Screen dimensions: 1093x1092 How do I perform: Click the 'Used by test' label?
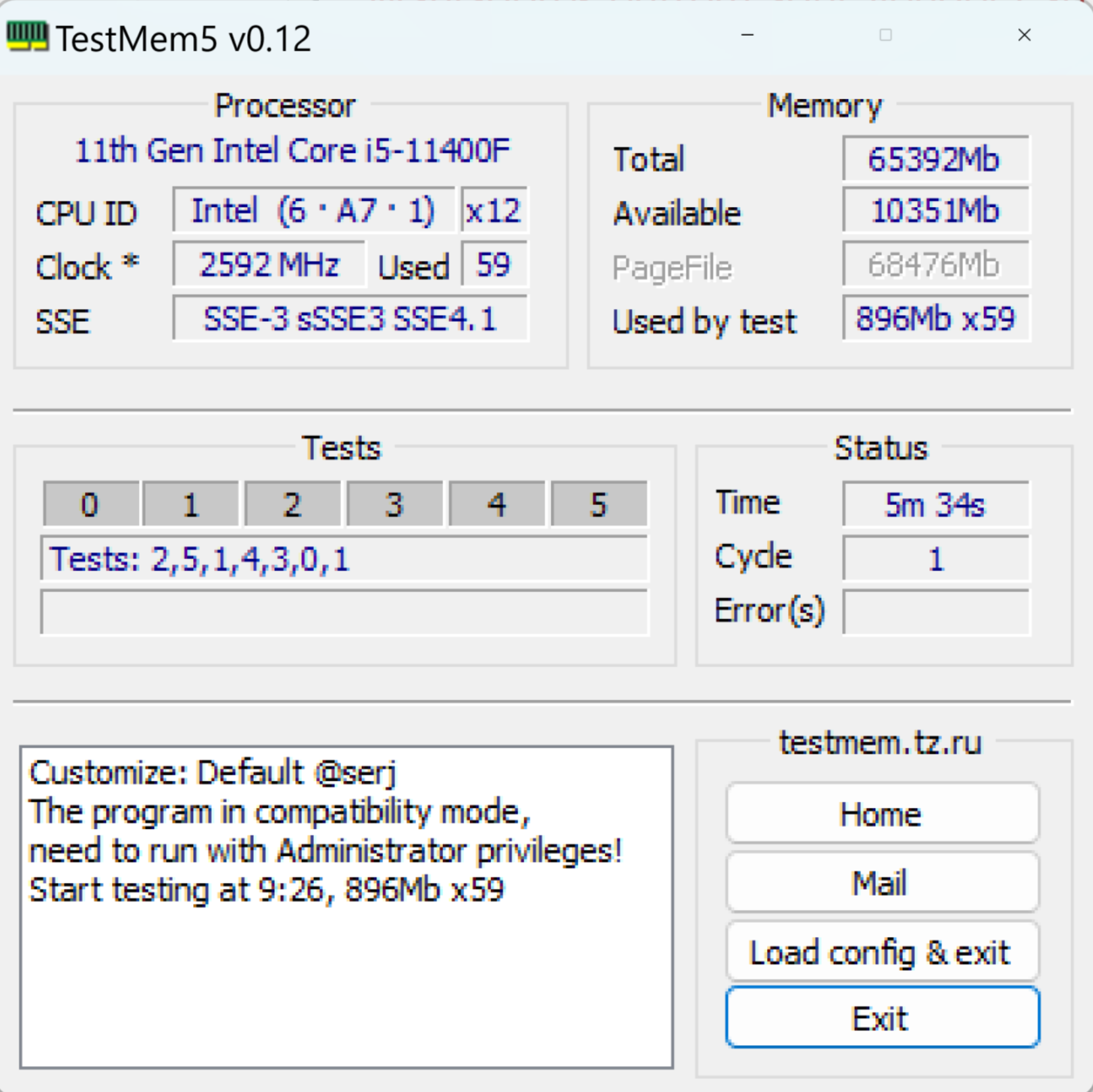[705, 321]
